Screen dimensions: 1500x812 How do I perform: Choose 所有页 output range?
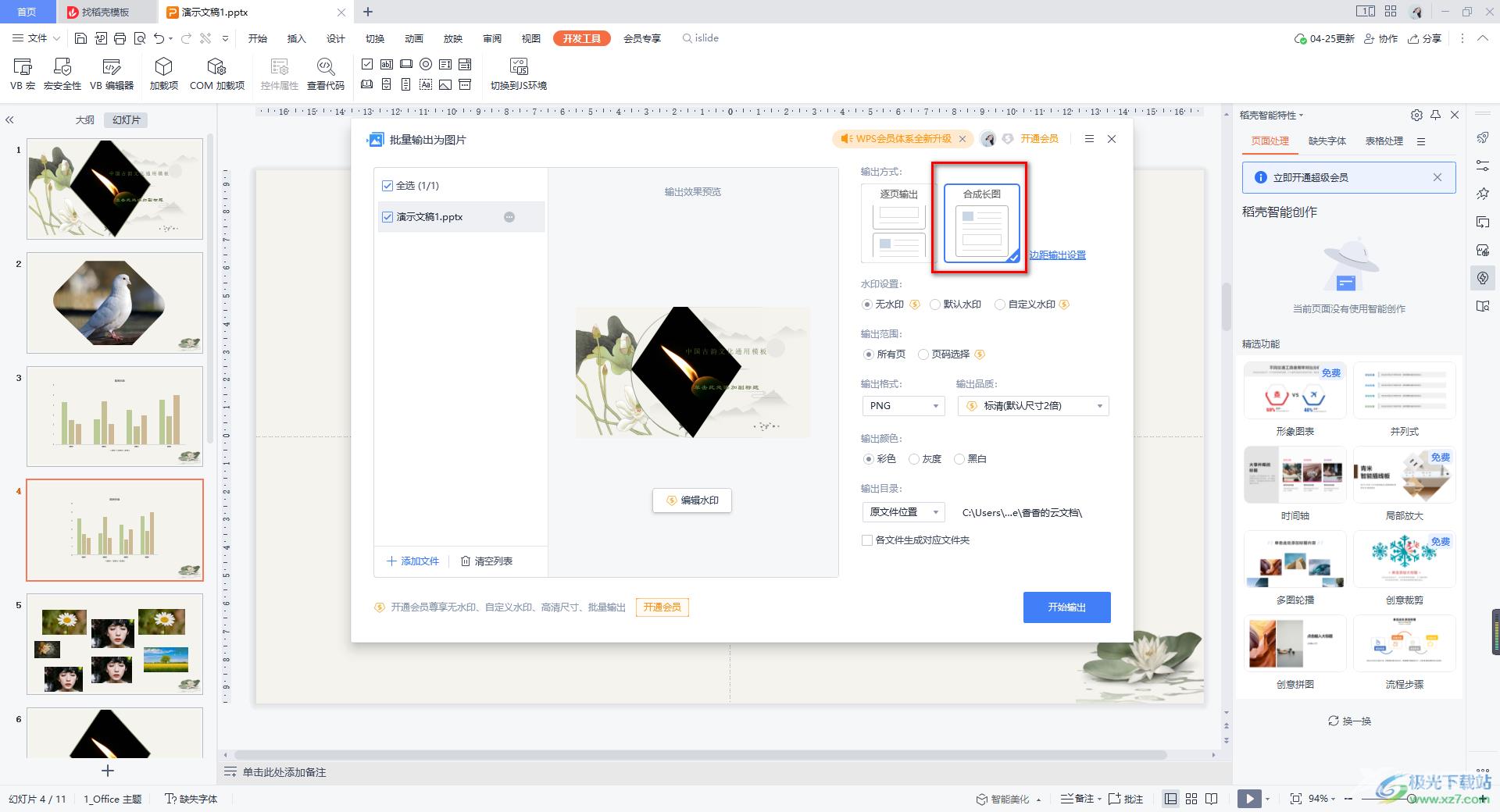[x=868, y=354]
